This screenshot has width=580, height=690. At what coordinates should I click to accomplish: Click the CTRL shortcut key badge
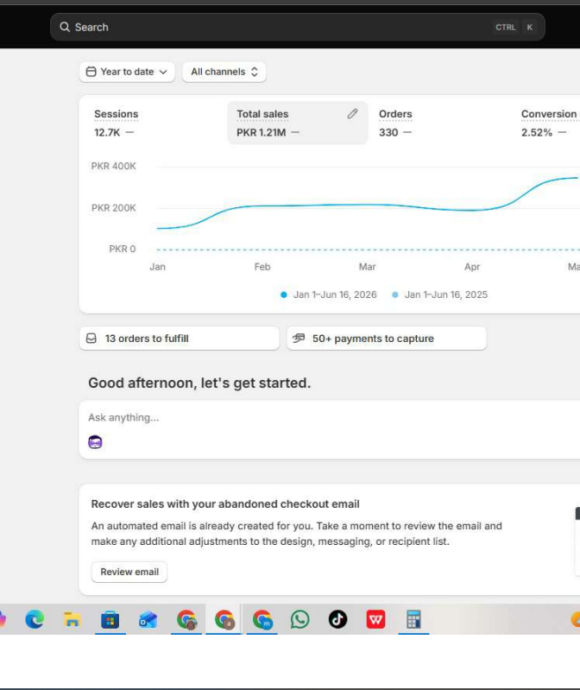[505, 27]
